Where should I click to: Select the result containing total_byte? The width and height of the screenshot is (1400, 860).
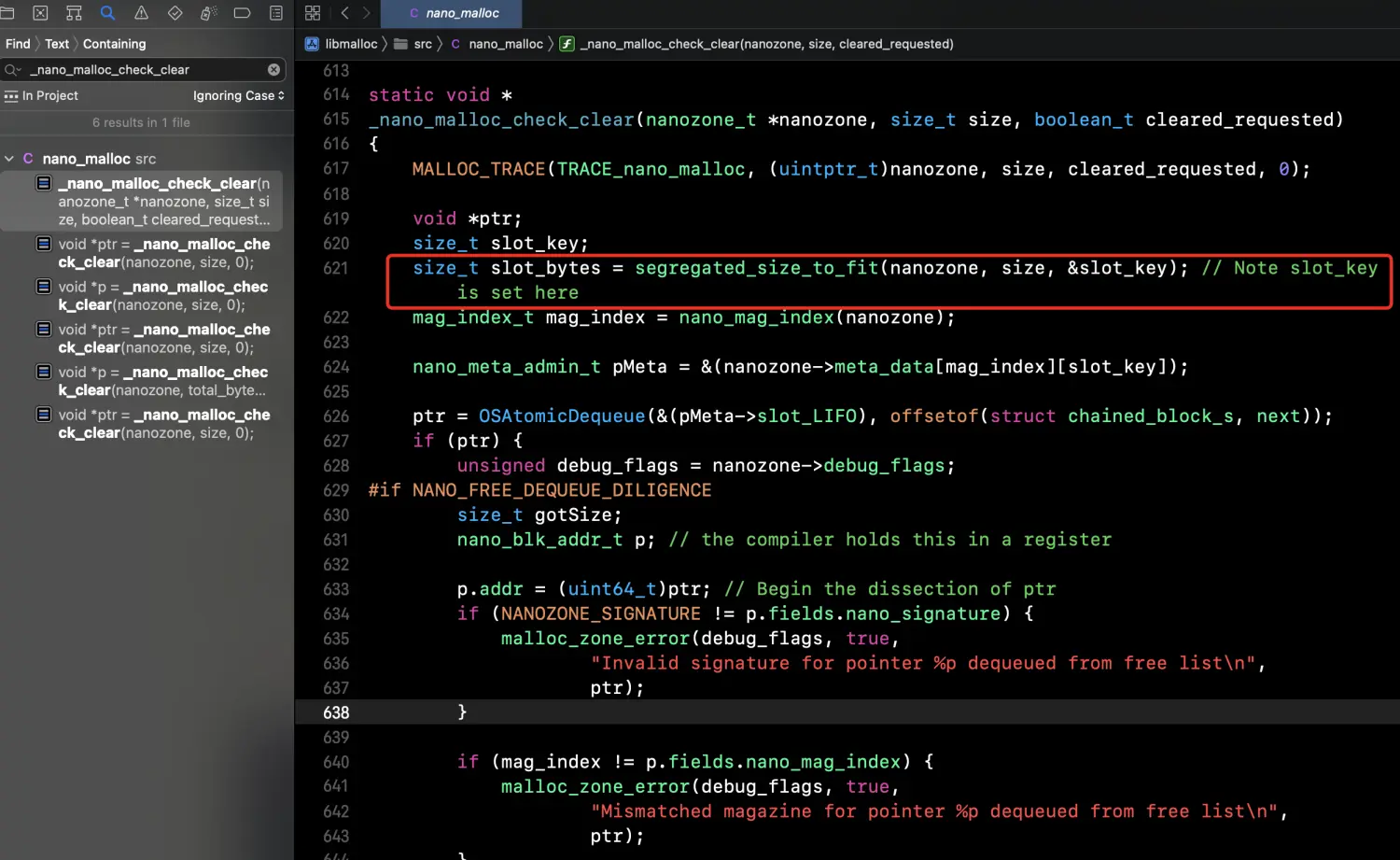(162, 381)
